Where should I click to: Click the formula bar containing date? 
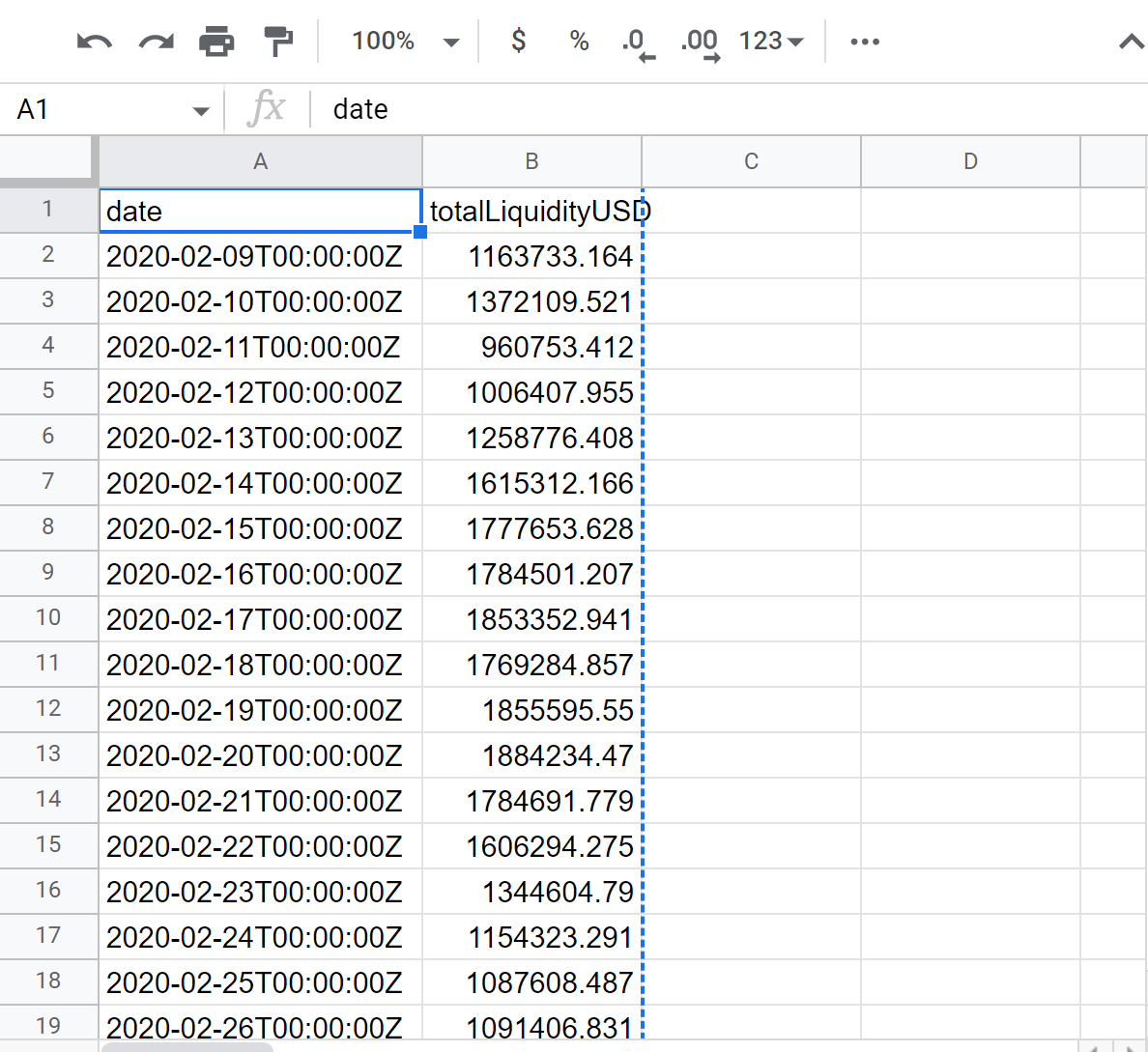[676, 110]
